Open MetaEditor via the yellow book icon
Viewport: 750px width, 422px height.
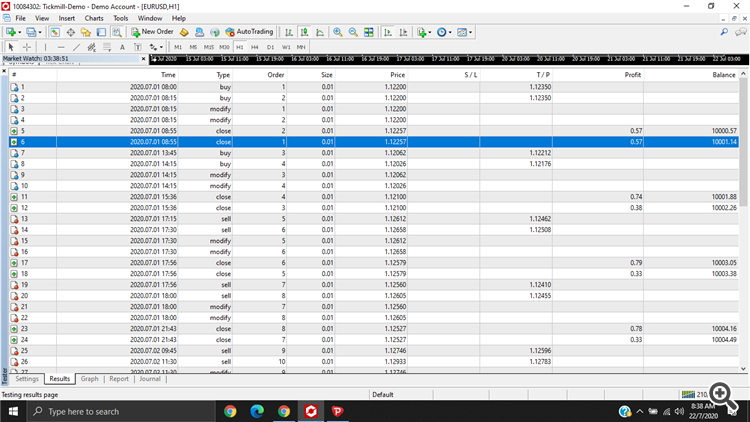[184, 32]
